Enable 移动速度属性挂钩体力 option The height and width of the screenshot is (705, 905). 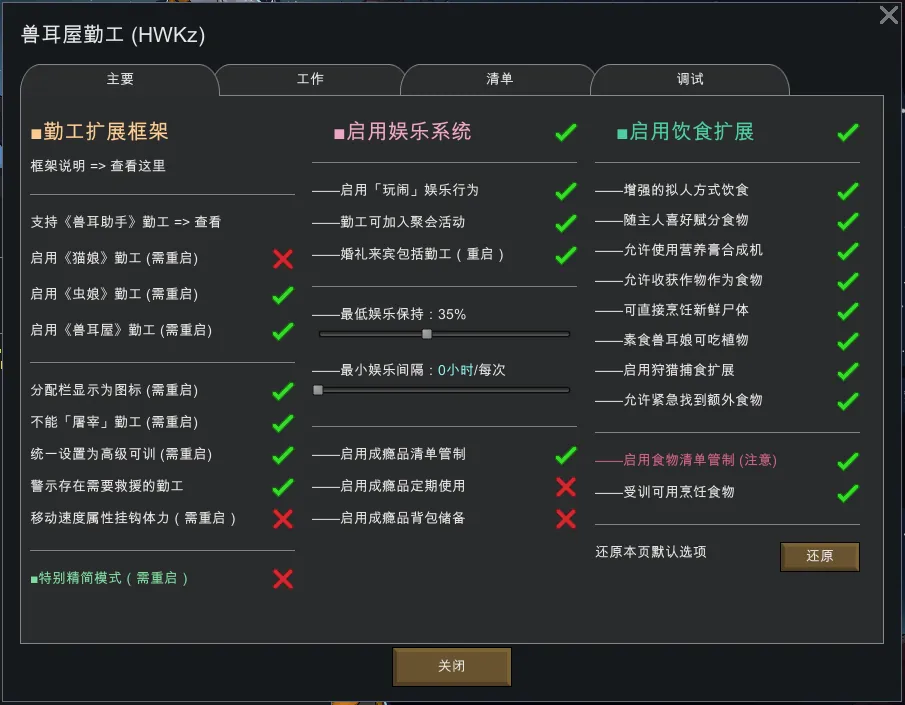pos(283,518)
